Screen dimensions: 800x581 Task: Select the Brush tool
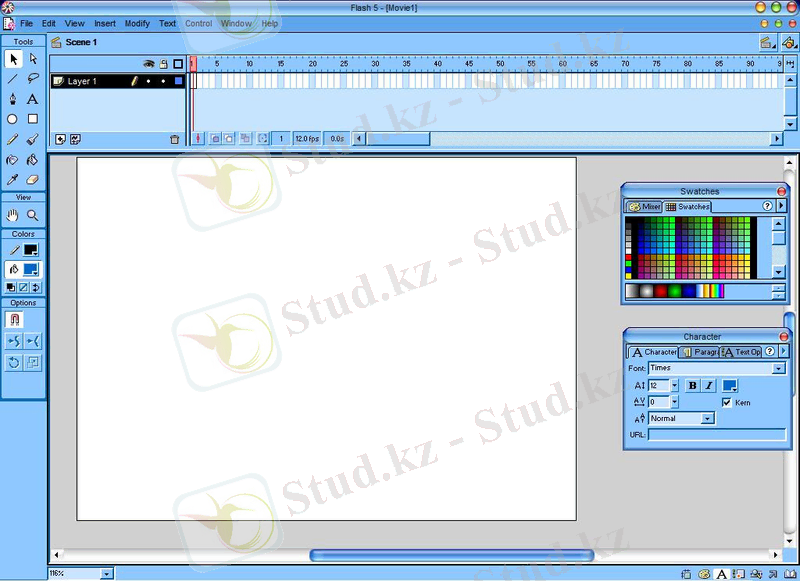coord(33,139)
